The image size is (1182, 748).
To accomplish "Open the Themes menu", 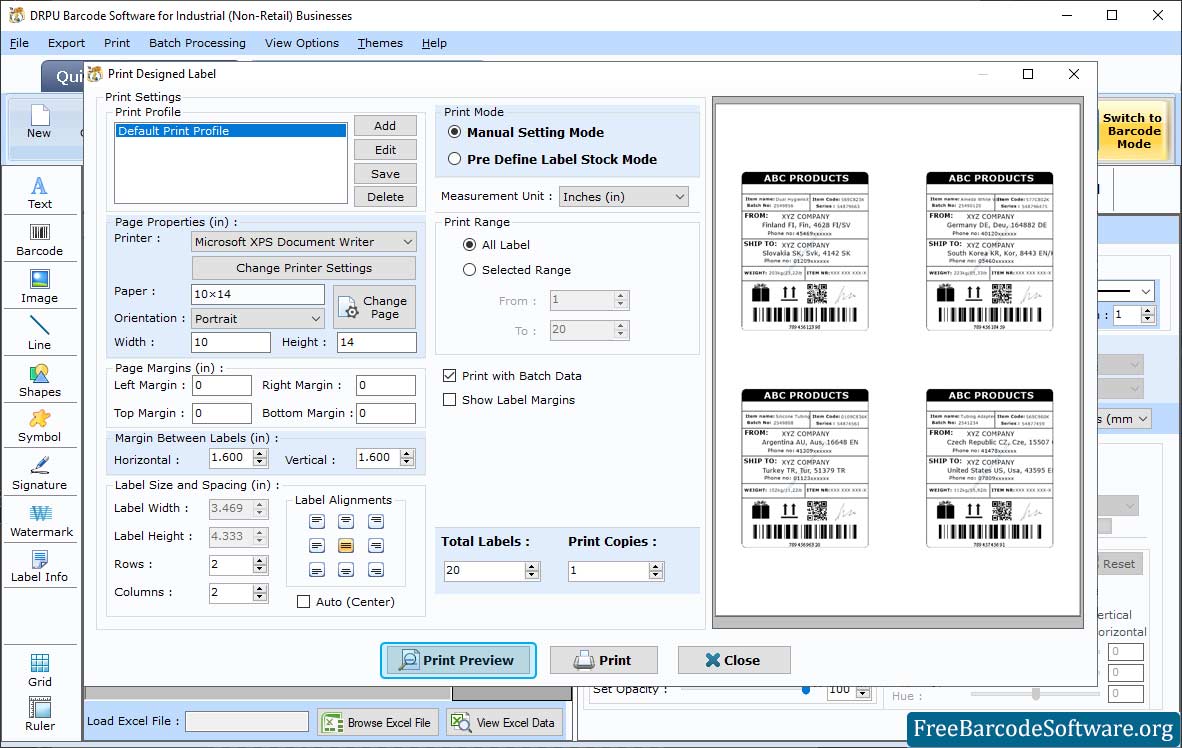I will tap(380, 43).
